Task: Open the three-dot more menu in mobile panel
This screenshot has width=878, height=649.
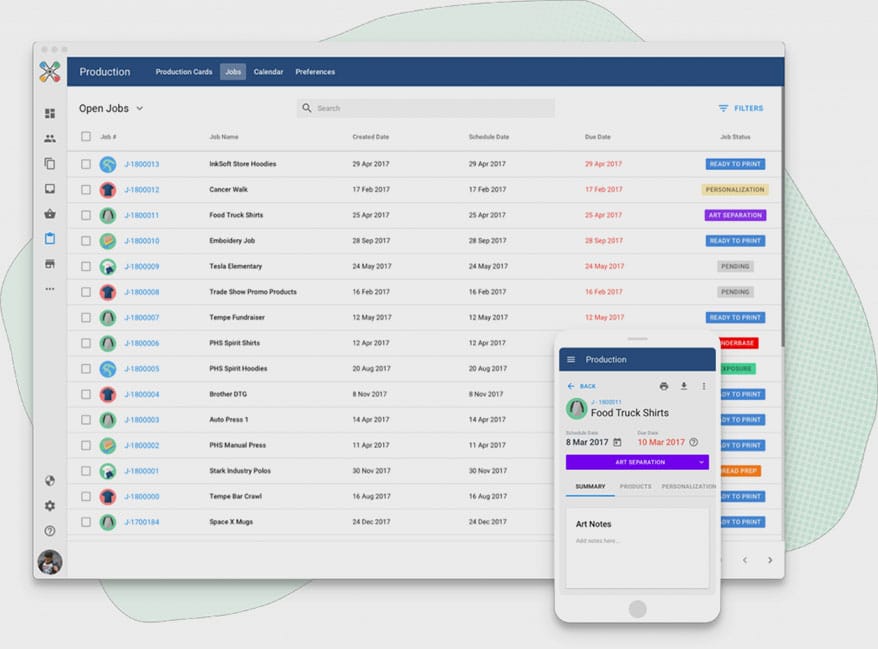Action: 704,386
